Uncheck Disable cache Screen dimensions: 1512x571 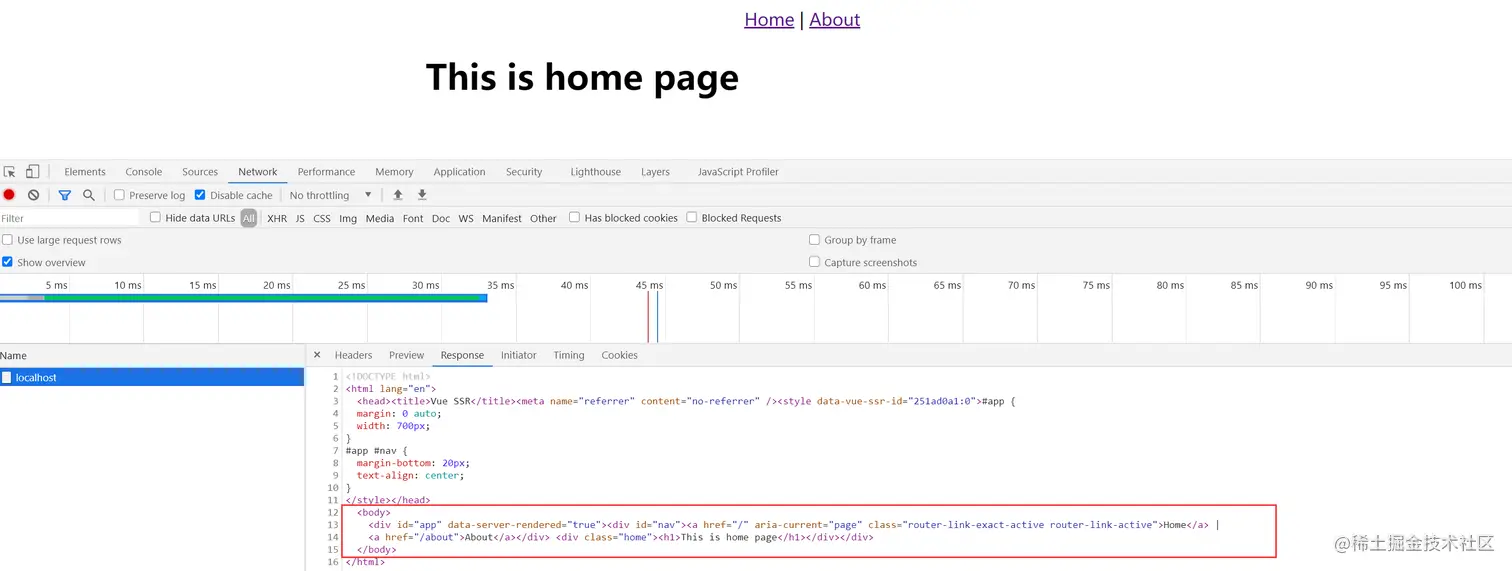(200, 195)
